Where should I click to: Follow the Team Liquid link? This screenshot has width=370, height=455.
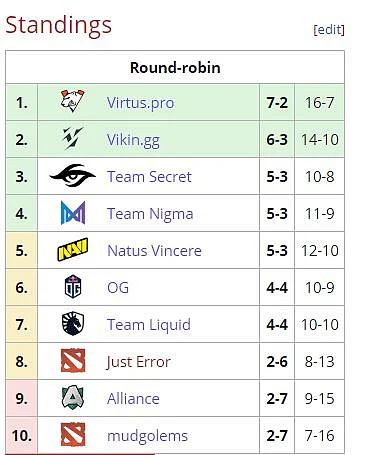point(149,325)
